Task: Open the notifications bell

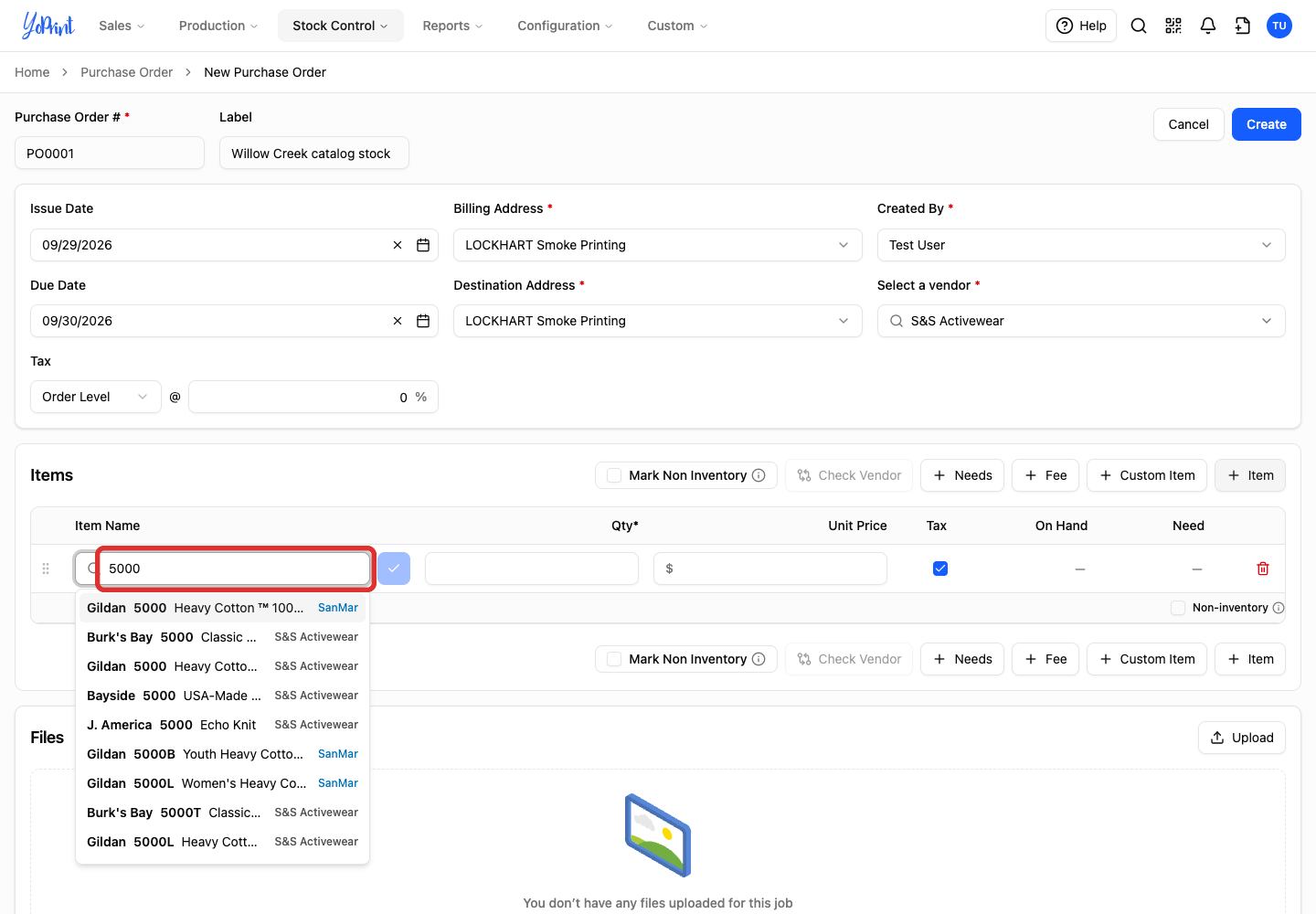Action: click(1208, 26)
